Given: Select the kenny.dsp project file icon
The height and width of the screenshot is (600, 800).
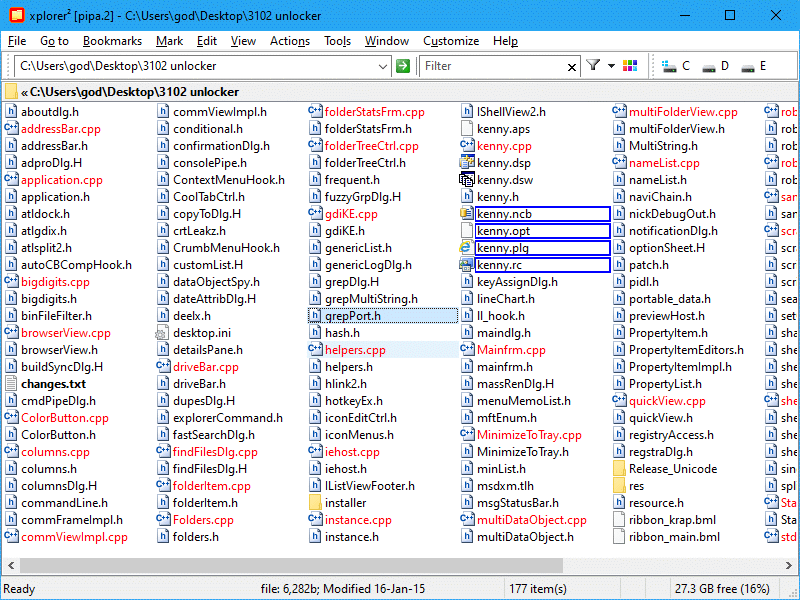Looking at the screenshot, I should [x=466, y=163].
